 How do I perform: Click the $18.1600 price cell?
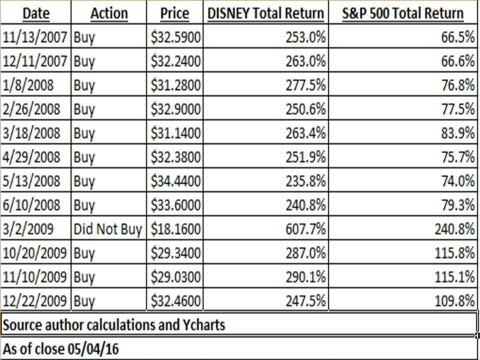point(175,229)
